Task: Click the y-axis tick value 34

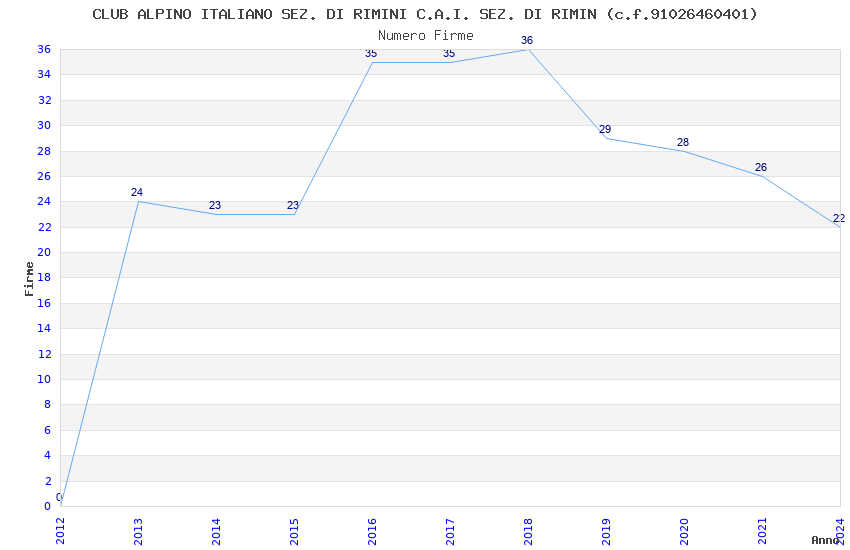Action: point(44,75)
